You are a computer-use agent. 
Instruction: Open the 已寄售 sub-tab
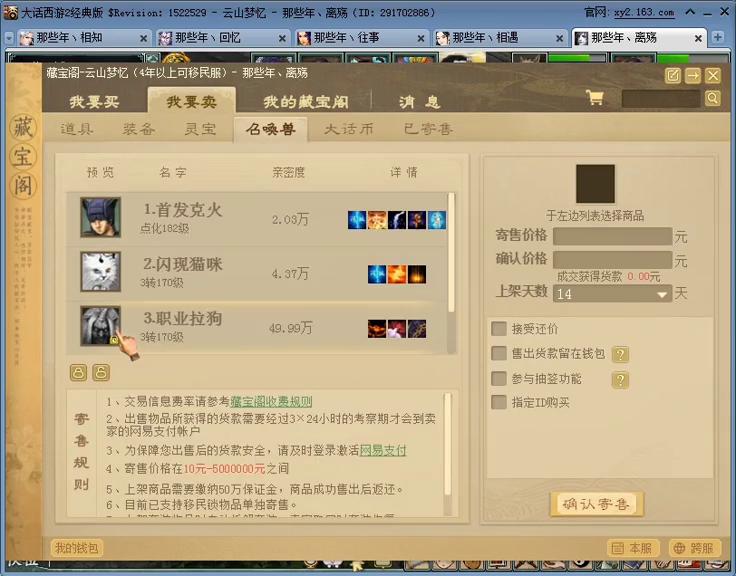(x=428, y=129)
